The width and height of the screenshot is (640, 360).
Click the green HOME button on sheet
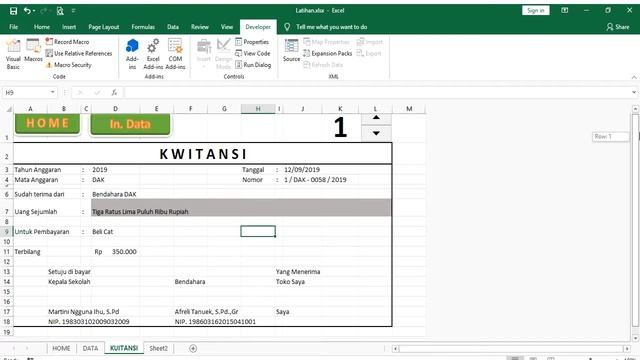pos(47,123)
